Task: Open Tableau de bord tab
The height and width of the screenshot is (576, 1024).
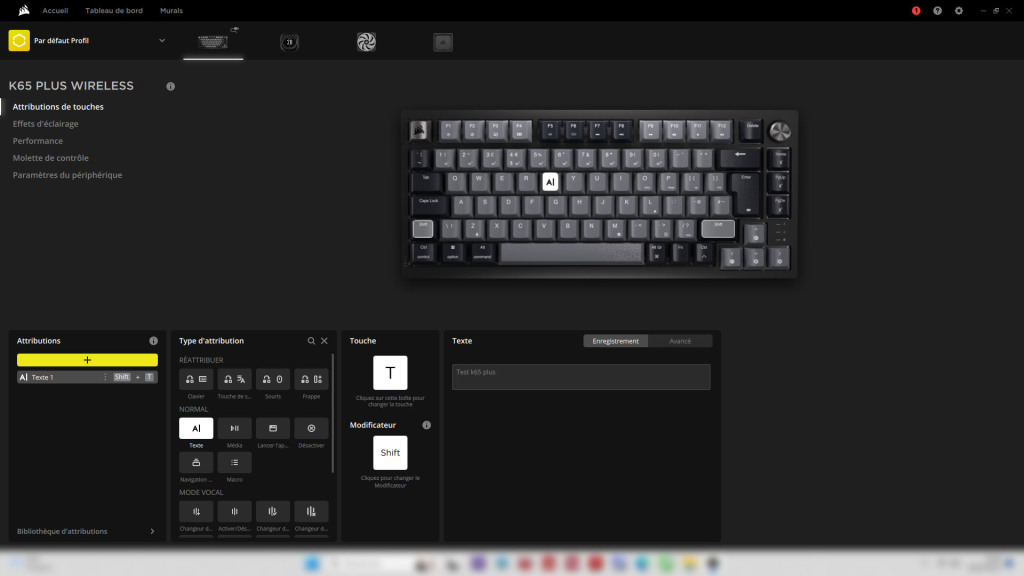Action: 114,10
